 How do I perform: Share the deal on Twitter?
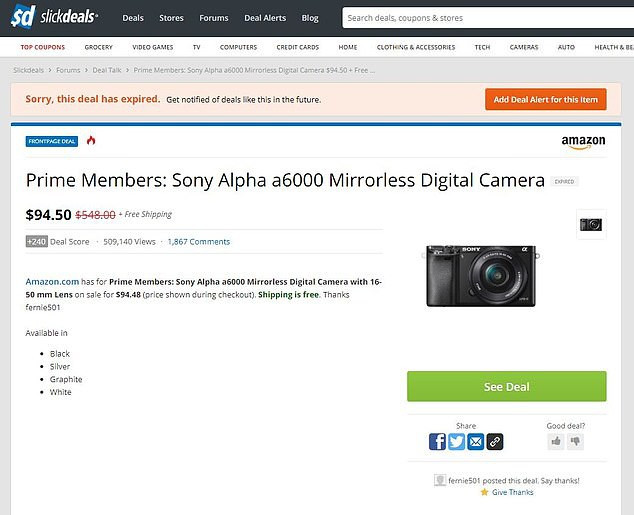pyautogui.click(x=456, y=441)
